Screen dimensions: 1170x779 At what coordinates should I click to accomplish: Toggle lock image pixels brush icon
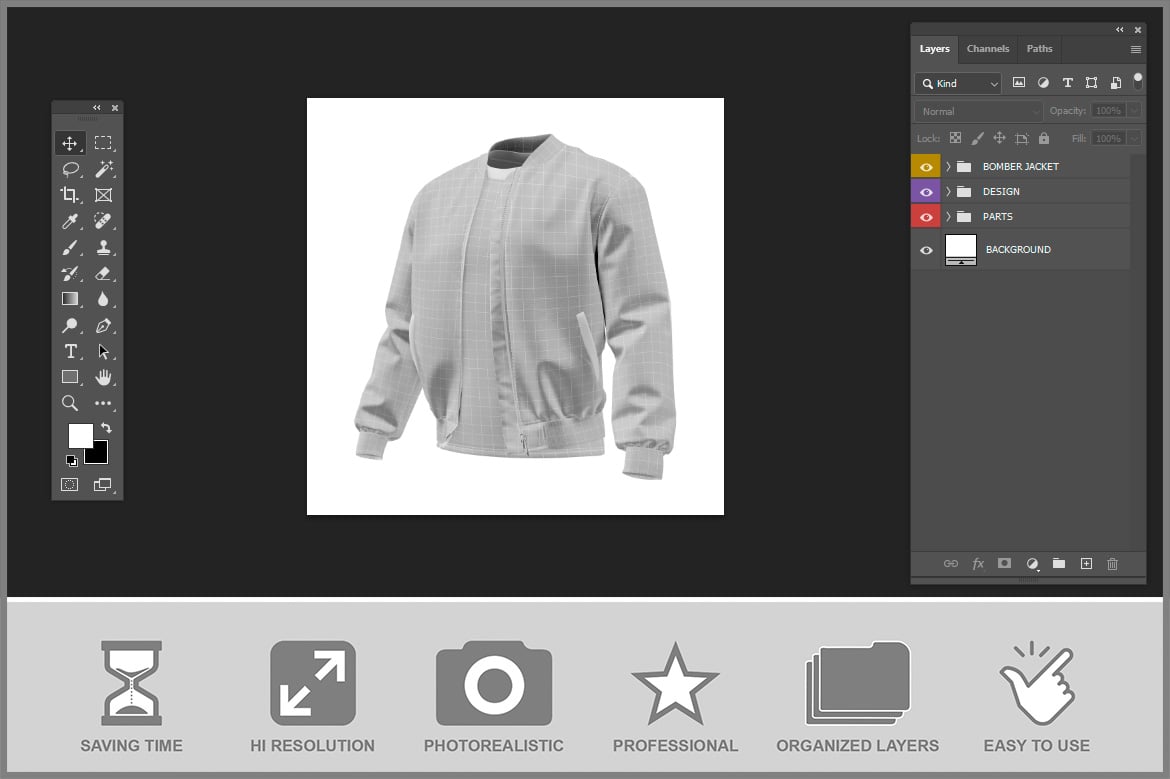tap(977, 138)
